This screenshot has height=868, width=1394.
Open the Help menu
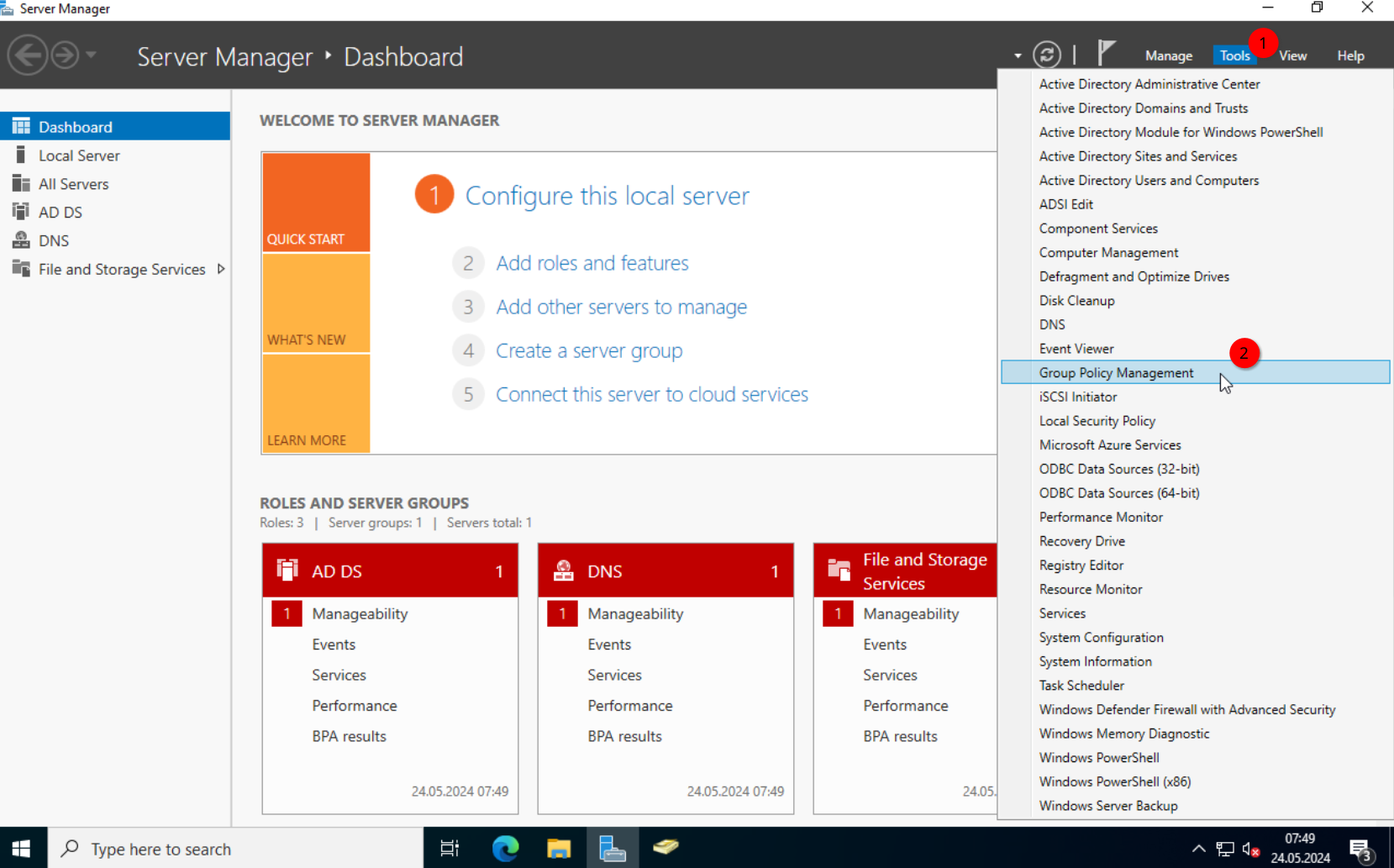(x=1350, y=55)
